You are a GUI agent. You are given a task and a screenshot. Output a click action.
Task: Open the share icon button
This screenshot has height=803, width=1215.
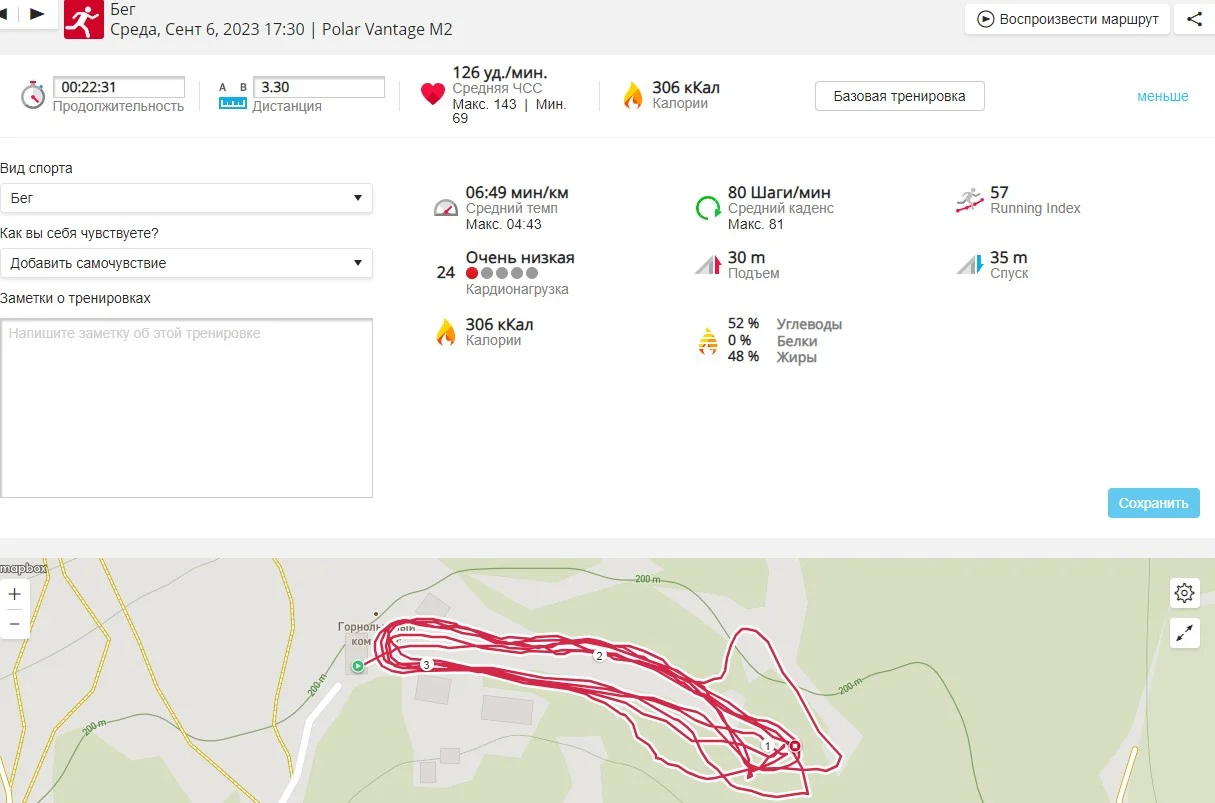point(1194,19)
